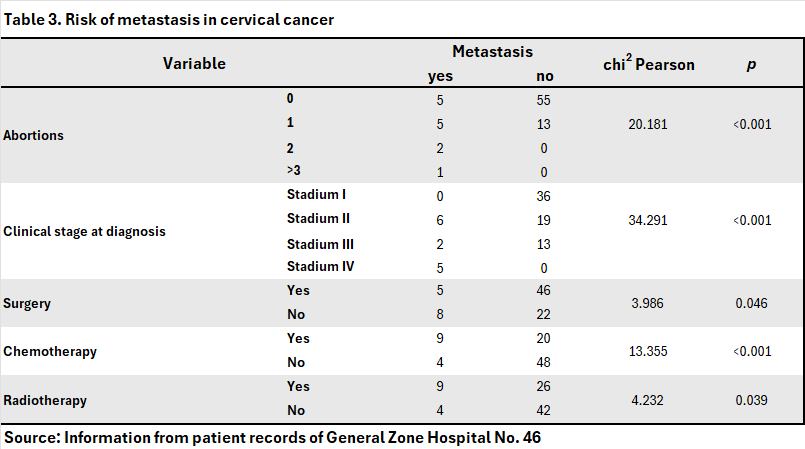The width and height of the screenshot is (805, 449).
Task: Select the "Stadium IV" category cell
Action: click(320, 267)
